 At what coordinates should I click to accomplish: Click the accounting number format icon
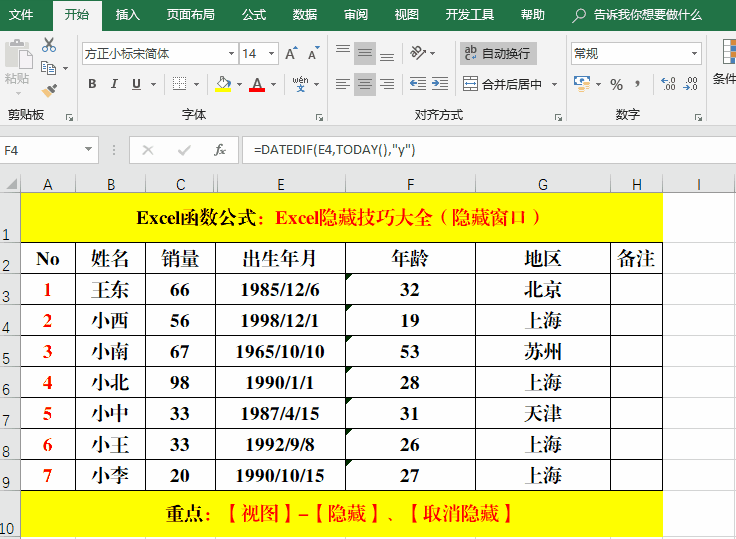[582, 84]
